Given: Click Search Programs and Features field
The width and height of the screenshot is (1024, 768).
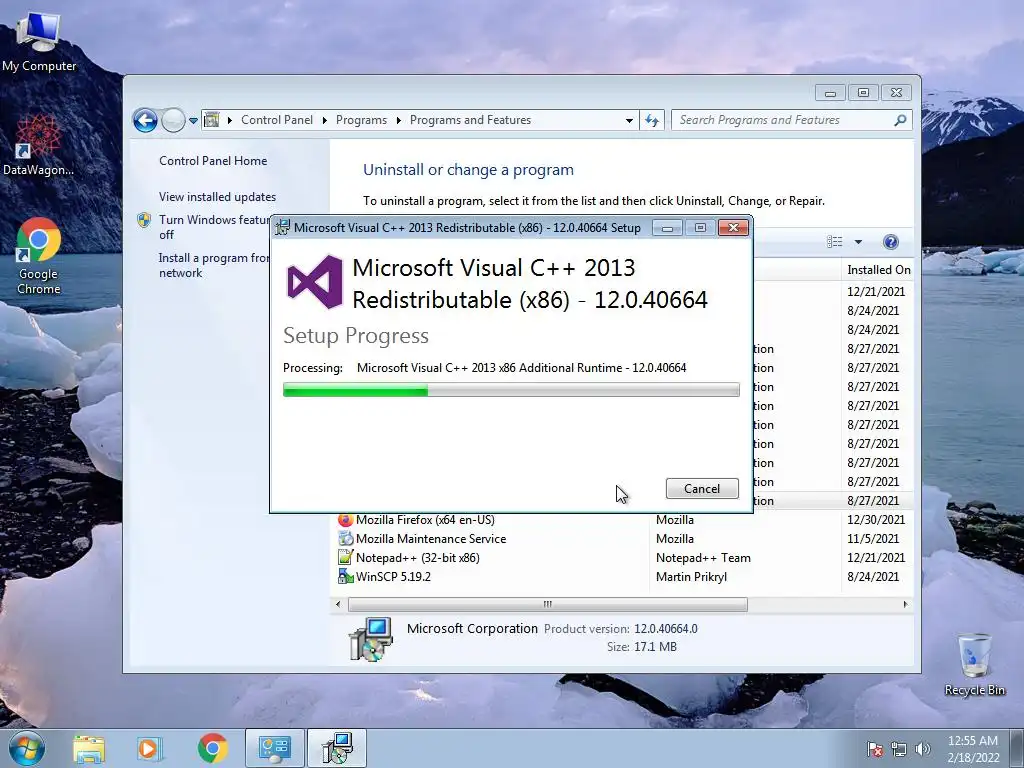Looking at the screenshot, I should [791, 120].
